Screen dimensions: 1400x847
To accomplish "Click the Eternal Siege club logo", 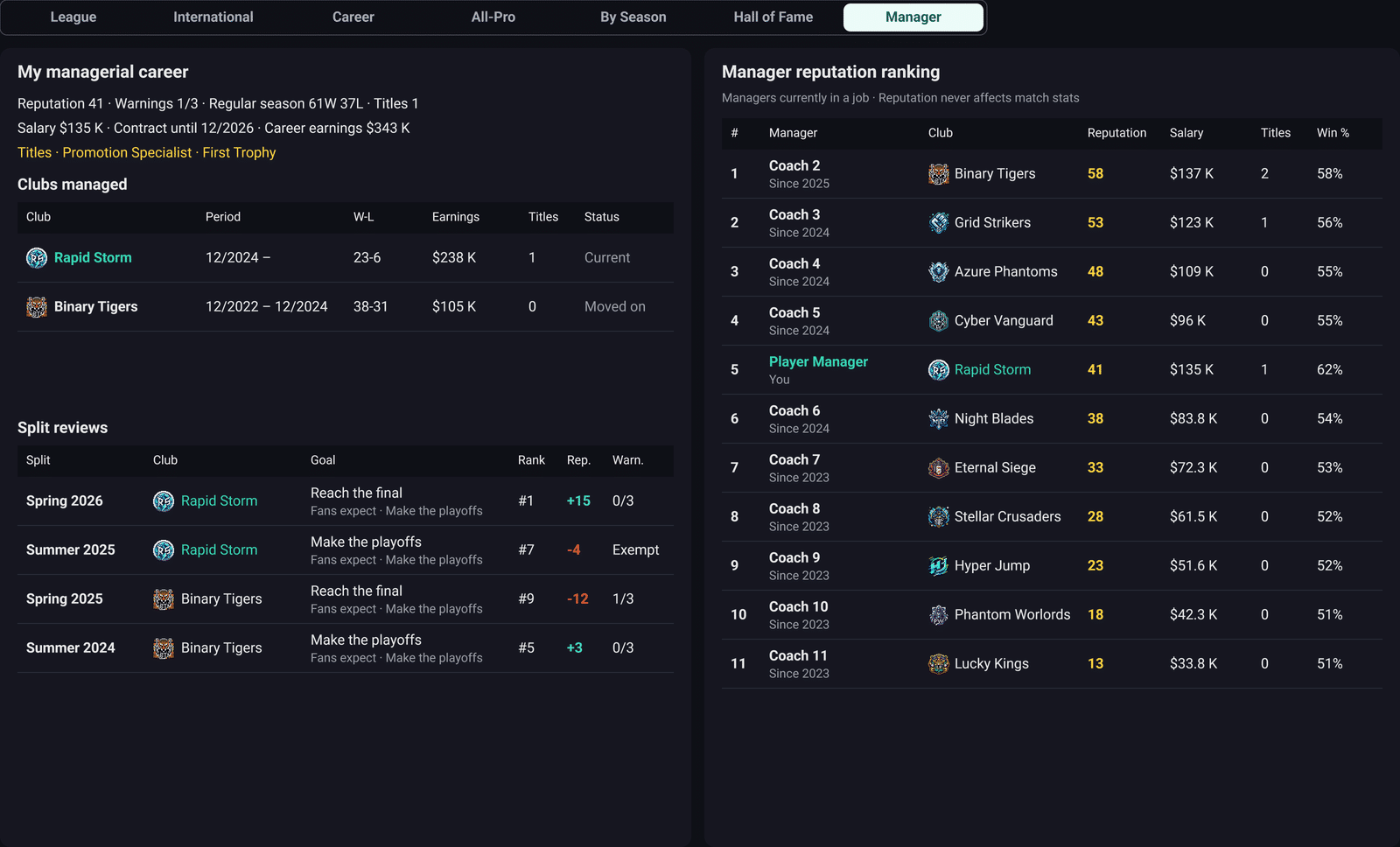I will 939,467.
